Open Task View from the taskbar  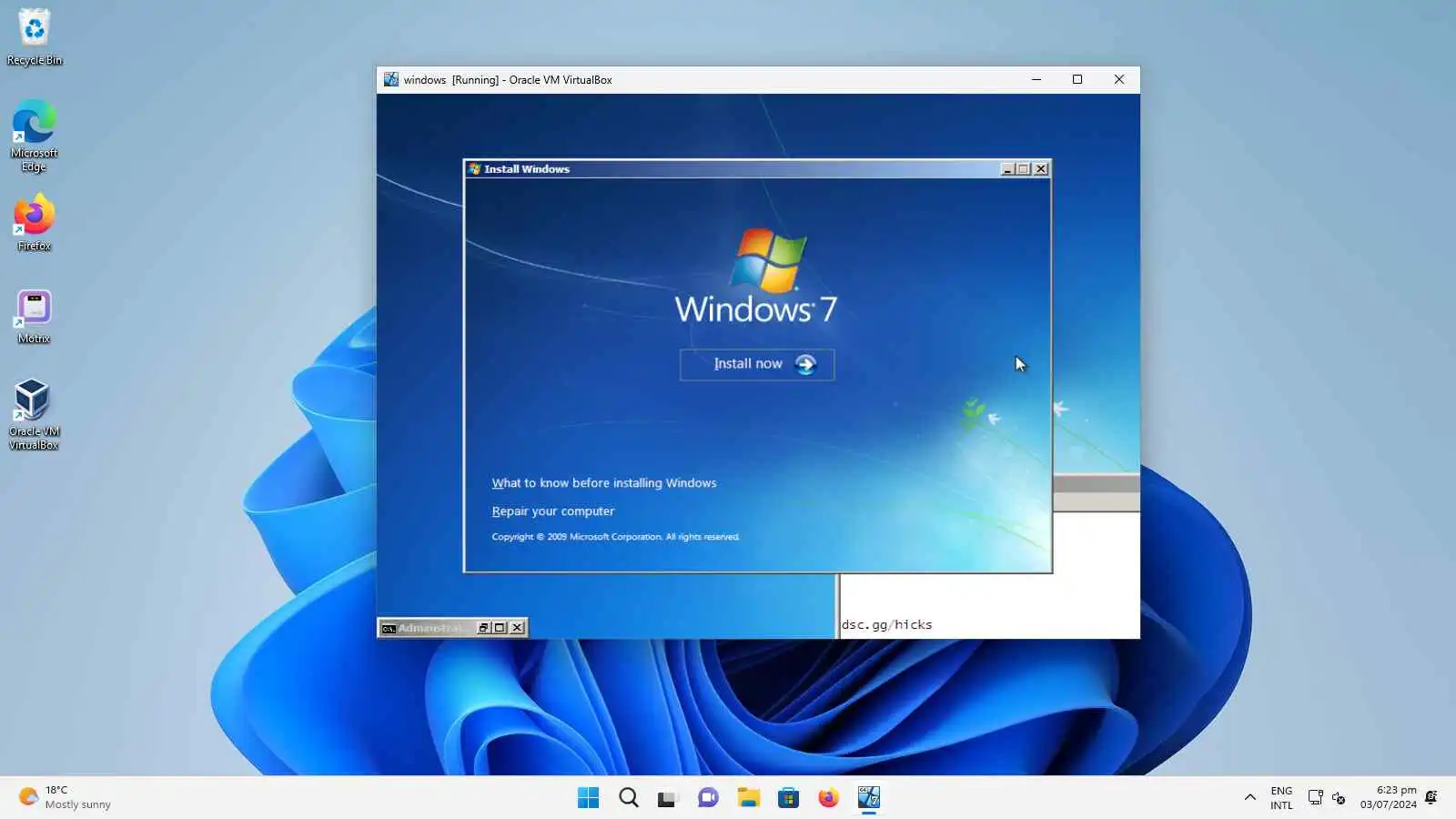669,798
